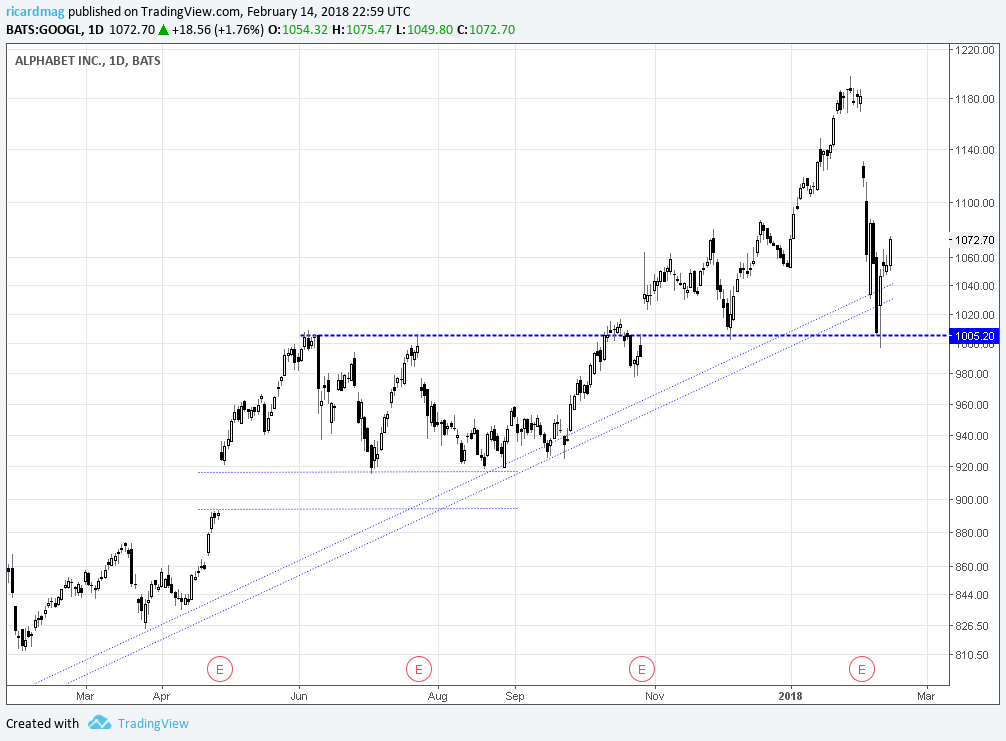Click the 1072.70 current price axis label

pyautogui.click(x=974, y=240)
